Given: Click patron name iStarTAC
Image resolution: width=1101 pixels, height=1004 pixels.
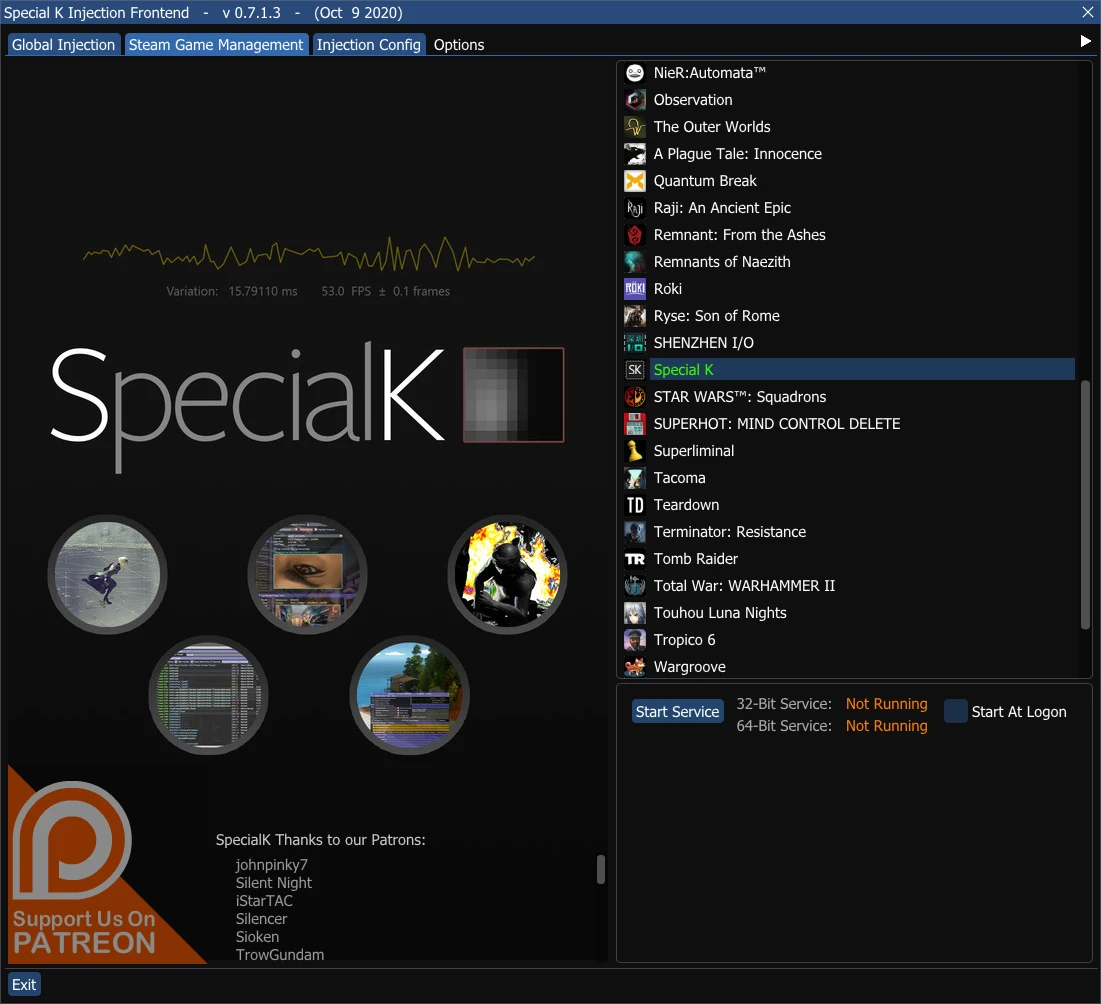Looking at the screenshot, I should click(264, 901).
